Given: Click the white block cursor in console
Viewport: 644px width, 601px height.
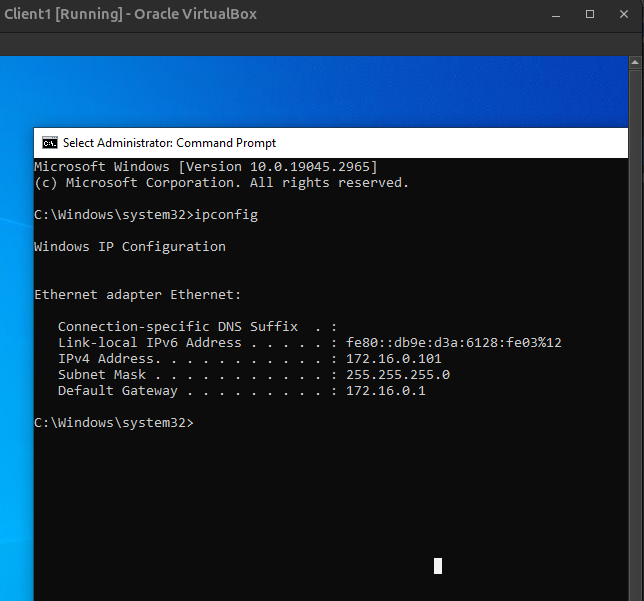Looking at the screenshot, I should point(438,566).
